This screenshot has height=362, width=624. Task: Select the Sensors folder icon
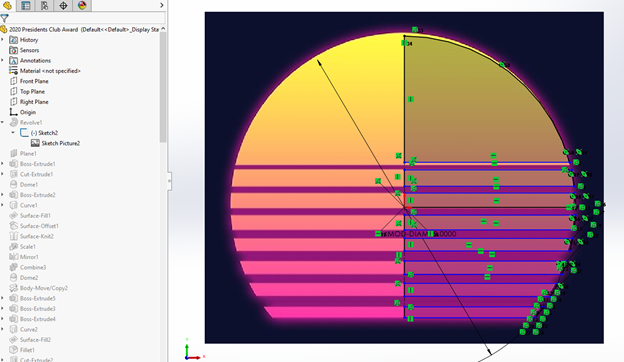[14, 50]
